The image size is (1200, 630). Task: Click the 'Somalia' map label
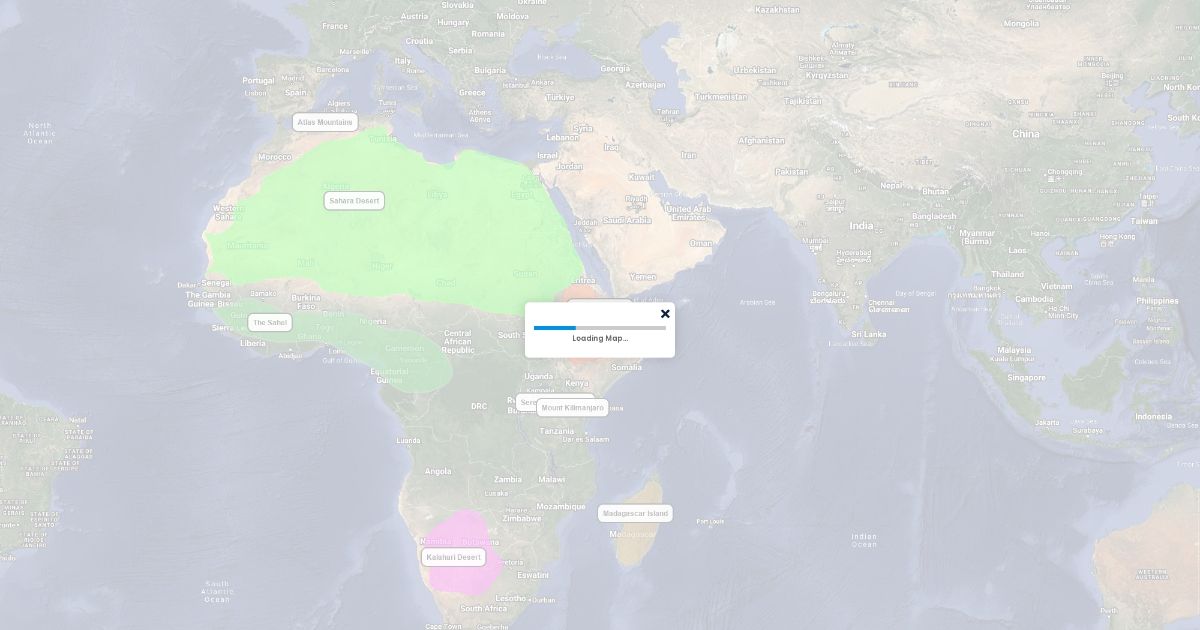(x=627, y=367)
